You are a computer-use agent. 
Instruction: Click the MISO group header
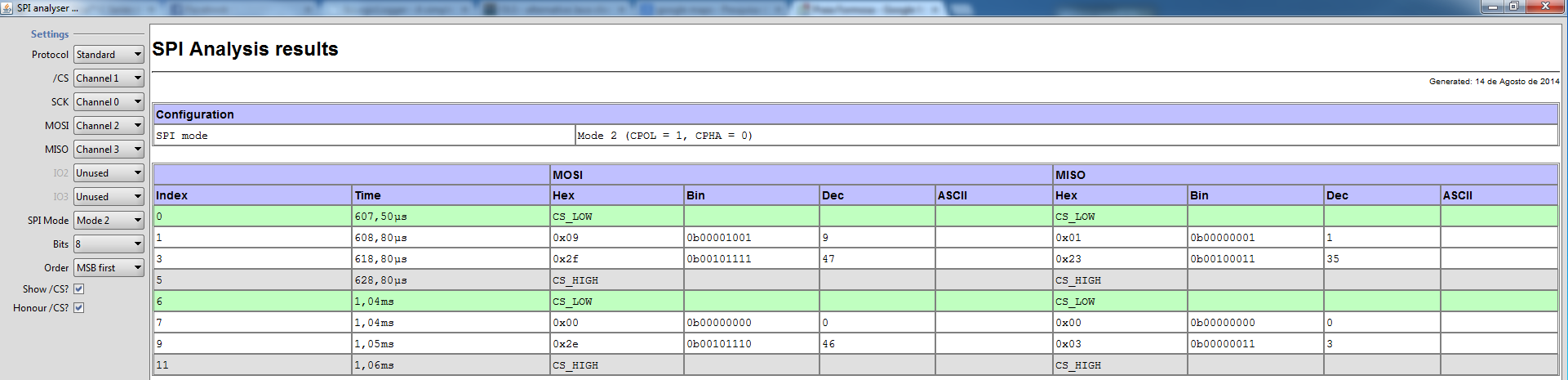(x=1305, y=175)
